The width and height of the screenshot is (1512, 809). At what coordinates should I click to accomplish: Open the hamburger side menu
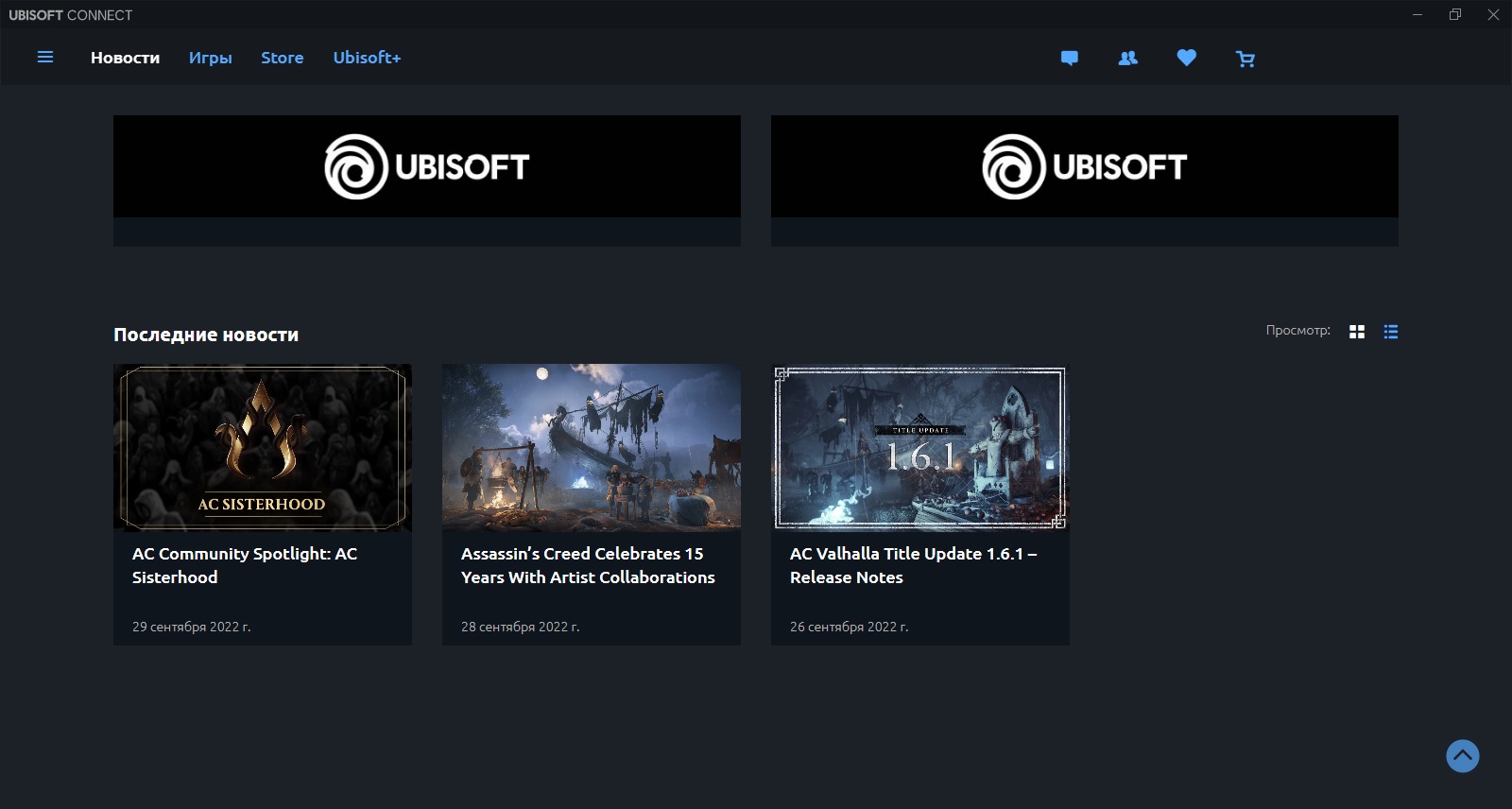pyautogui.click(x=45, y=58)
